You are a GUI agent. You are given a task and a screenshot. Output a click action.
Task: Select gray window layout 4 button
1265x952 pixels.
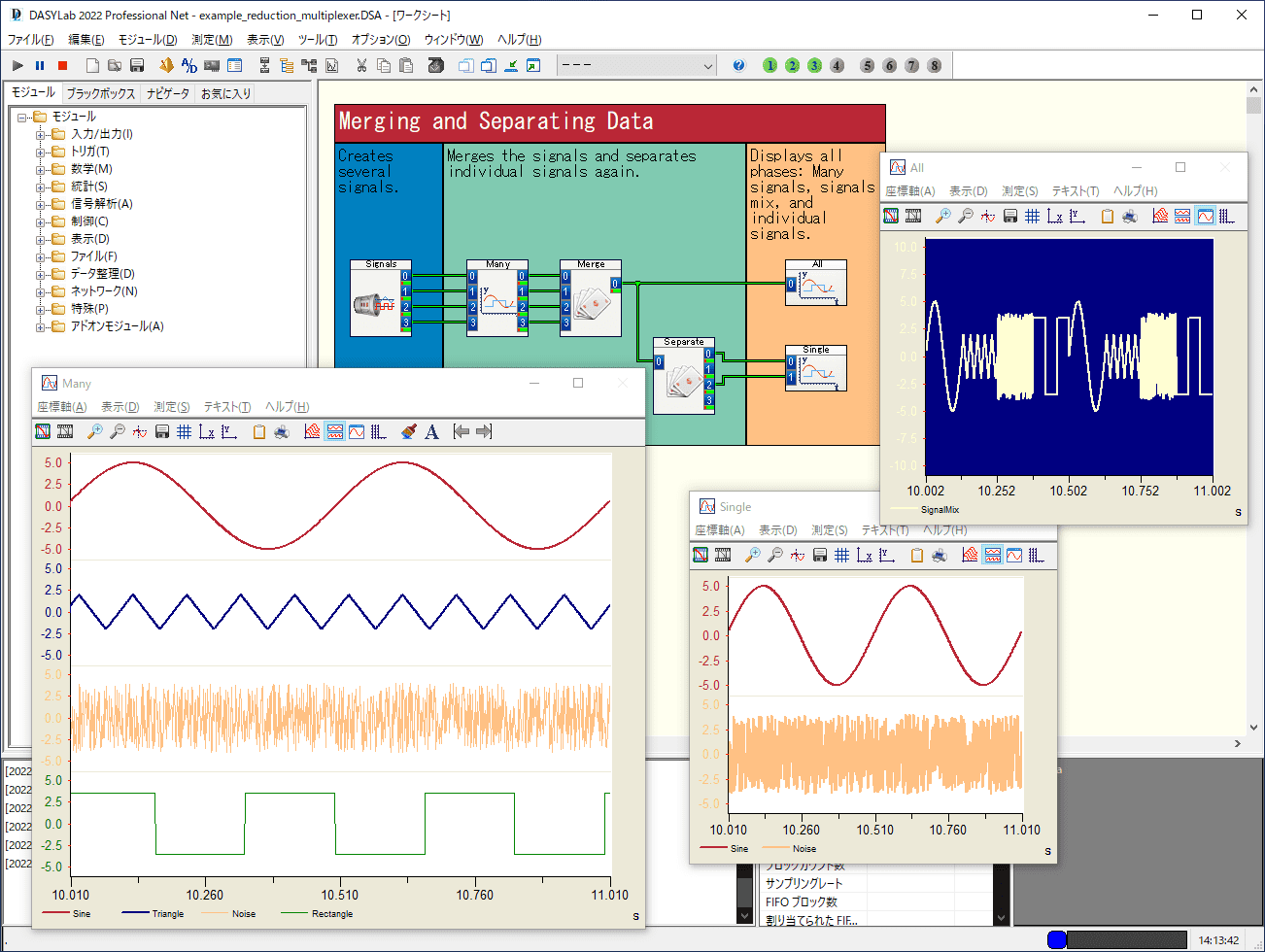[x=838, y=65]
